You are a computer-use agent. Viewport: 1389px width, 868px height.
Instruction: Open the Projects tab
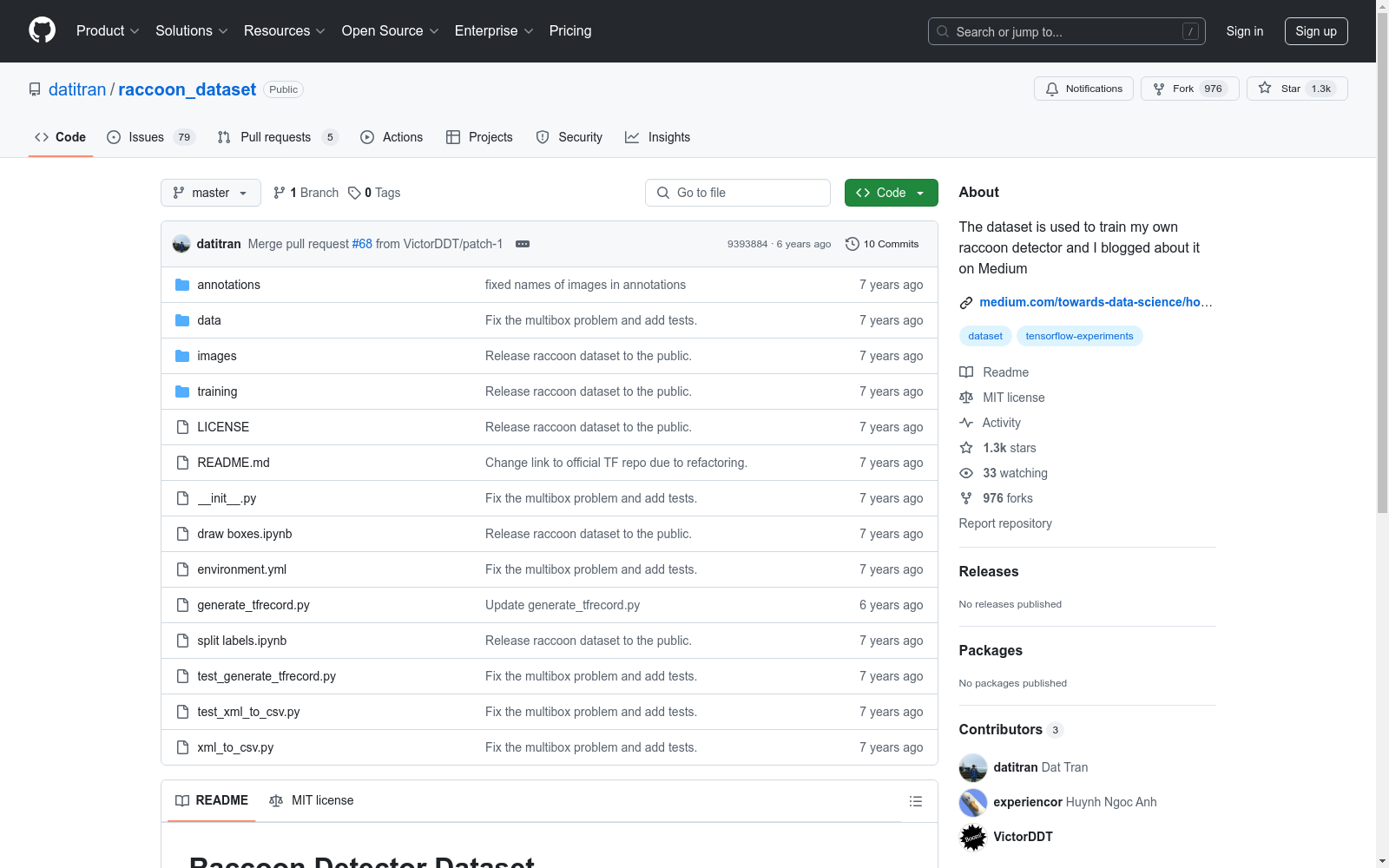(x=479, y=137)
